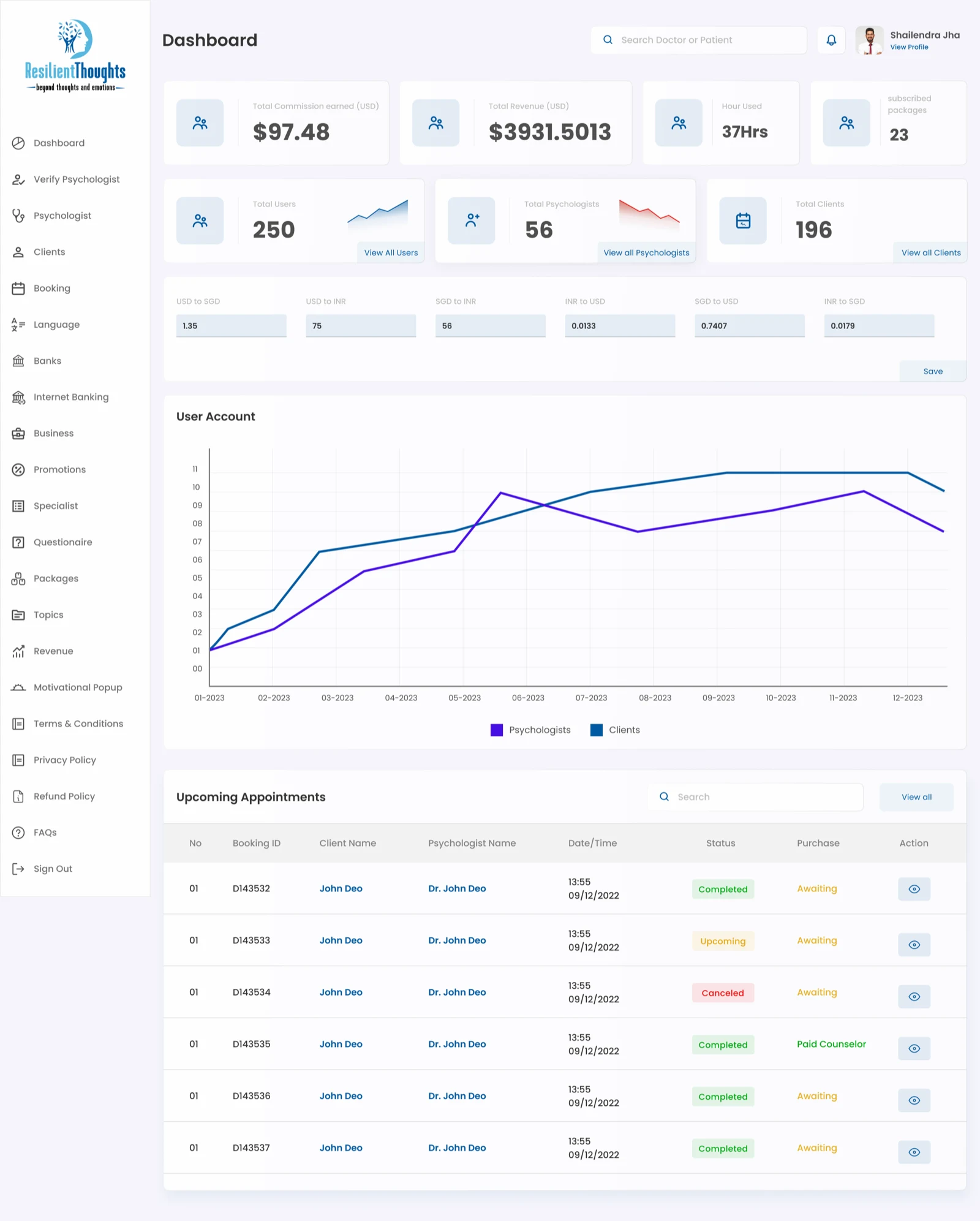
Task: Select Sign Out in the sidebar
Action: point(53,869)
